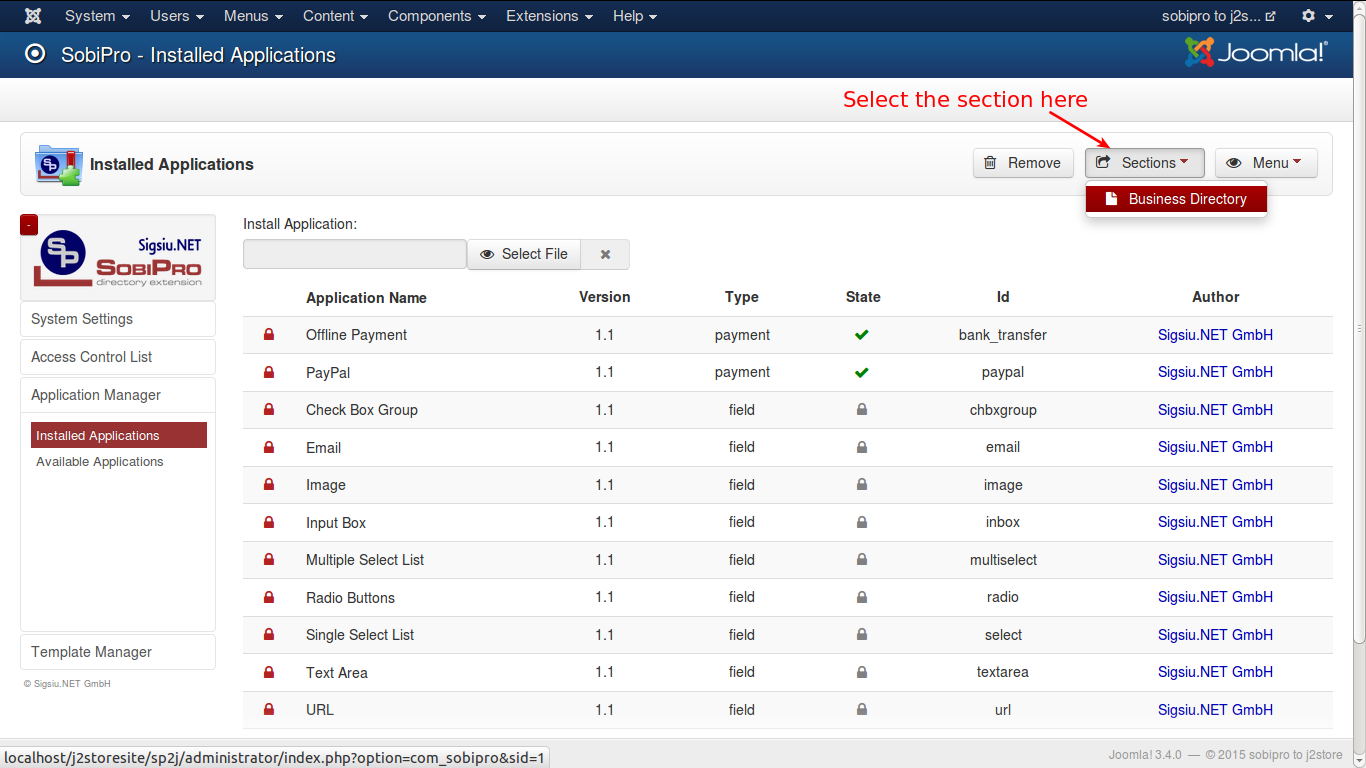Click the red lock icon for Image
The image size is (1366, 768).
click(268, 485)
